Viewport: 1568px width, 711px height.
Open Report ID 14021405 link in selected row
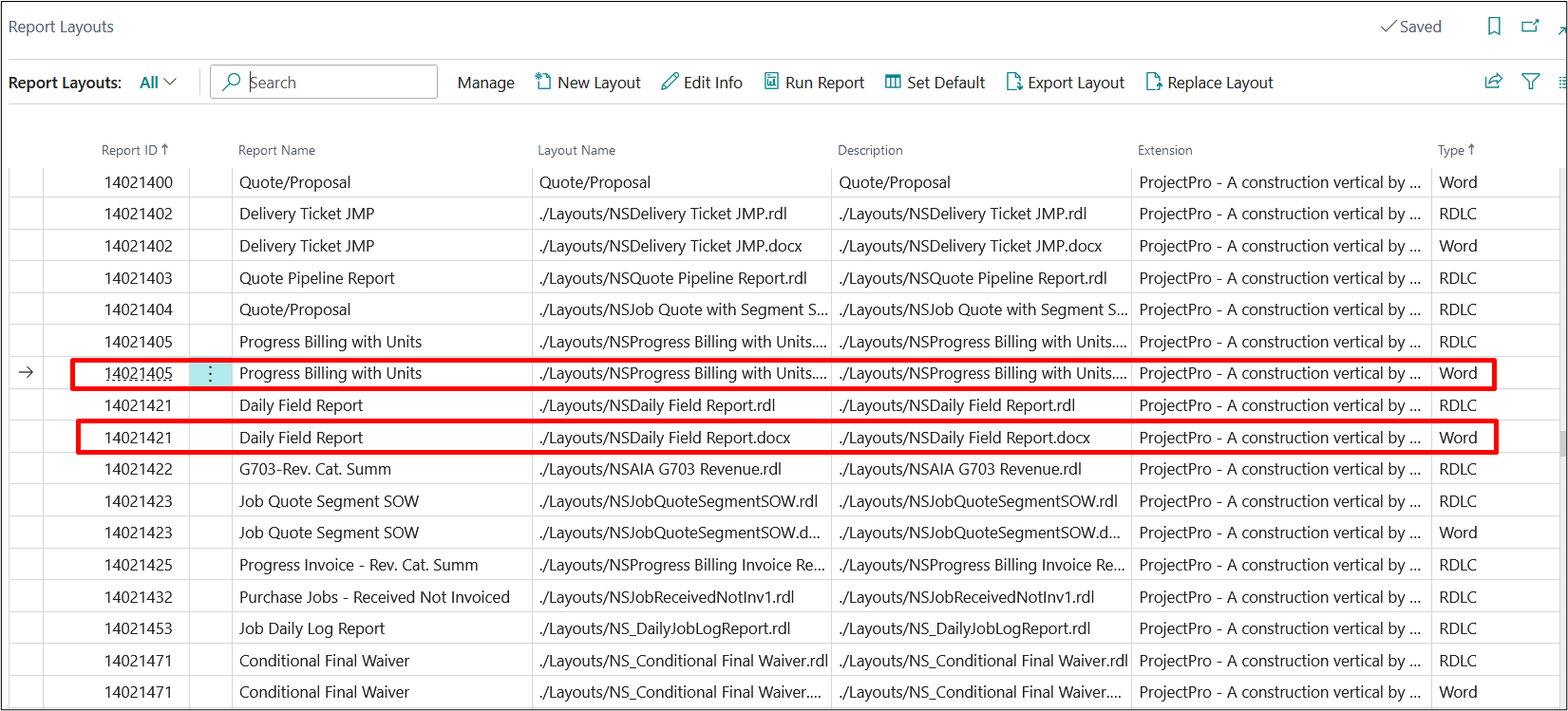(139, 374)
